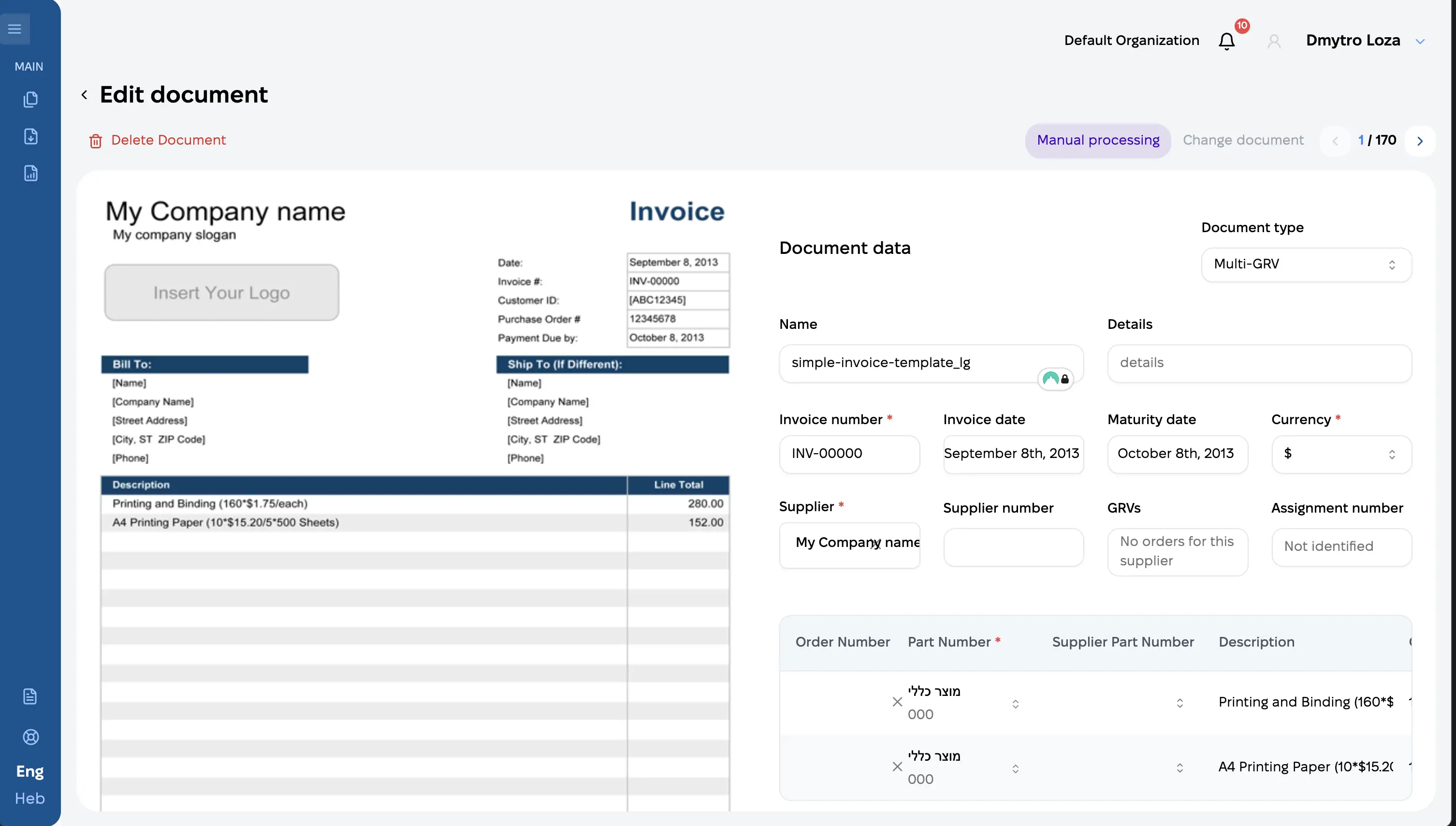1456x826 pixels.
Task: Click the user profile avatar icon
Action: point(1274,41)
